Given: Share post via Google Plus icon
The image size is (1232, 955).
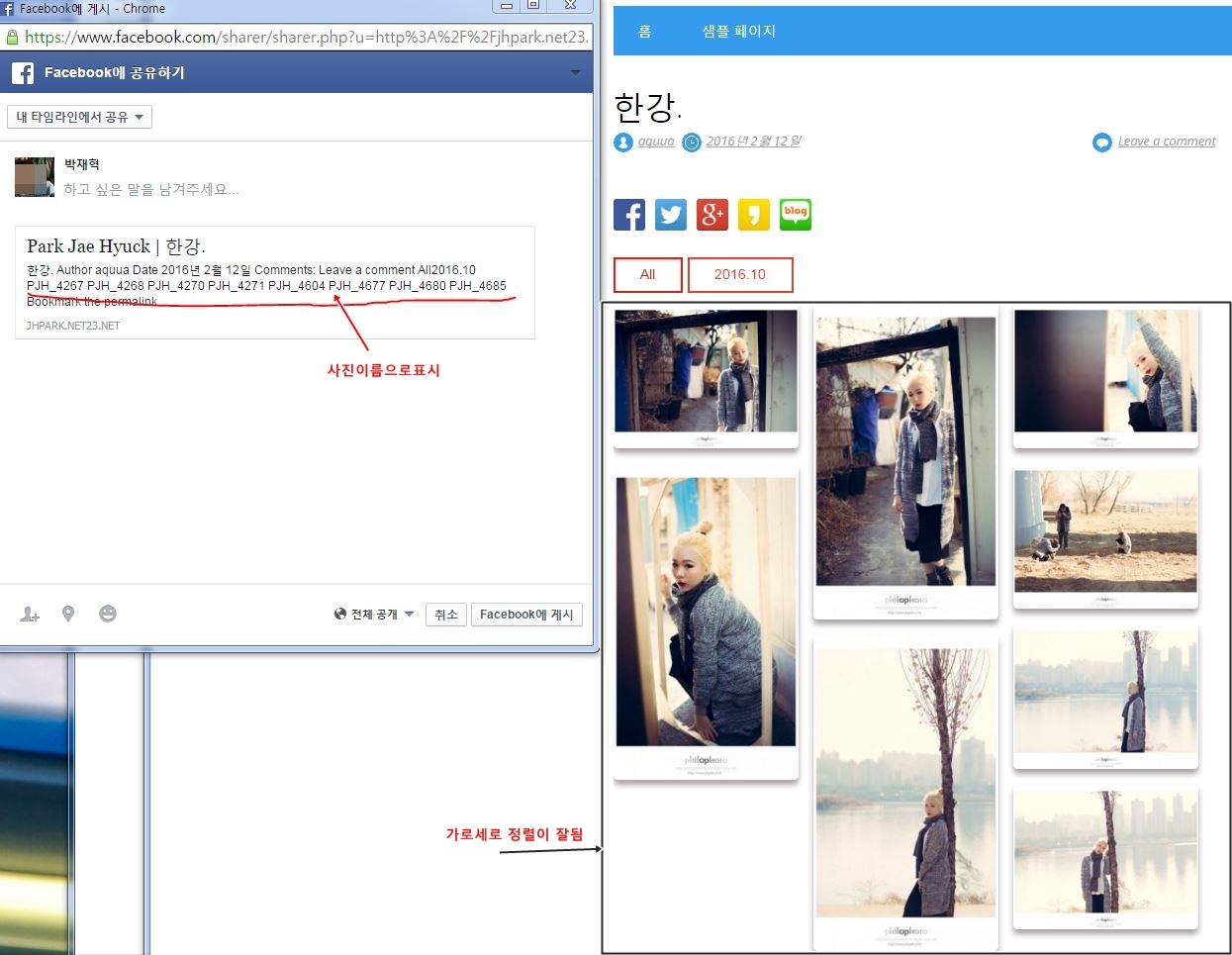Looking at the screenshot, I should point(712,215).
